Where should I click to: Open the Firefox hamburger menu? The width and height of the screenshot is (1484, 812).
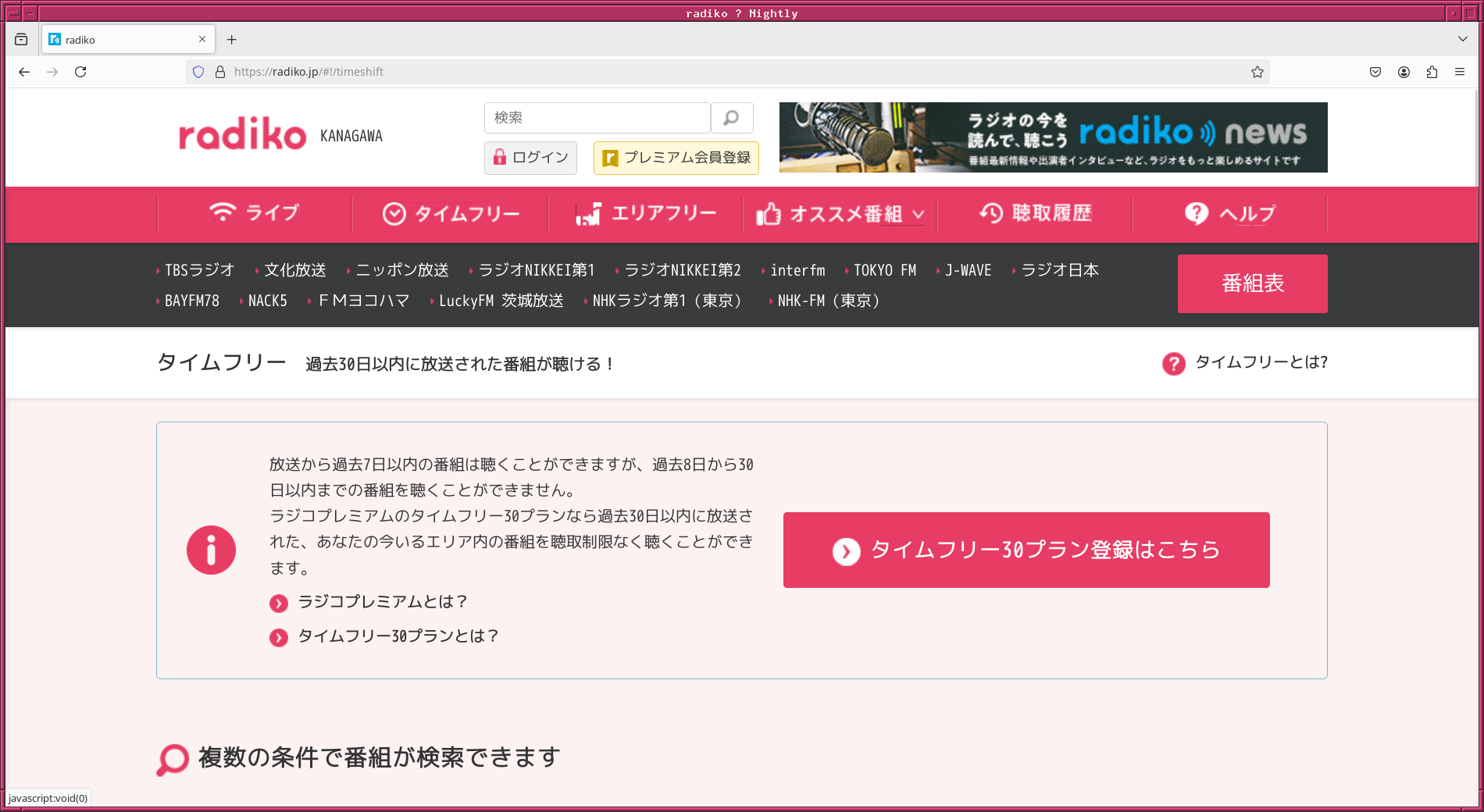point(1460,72)
